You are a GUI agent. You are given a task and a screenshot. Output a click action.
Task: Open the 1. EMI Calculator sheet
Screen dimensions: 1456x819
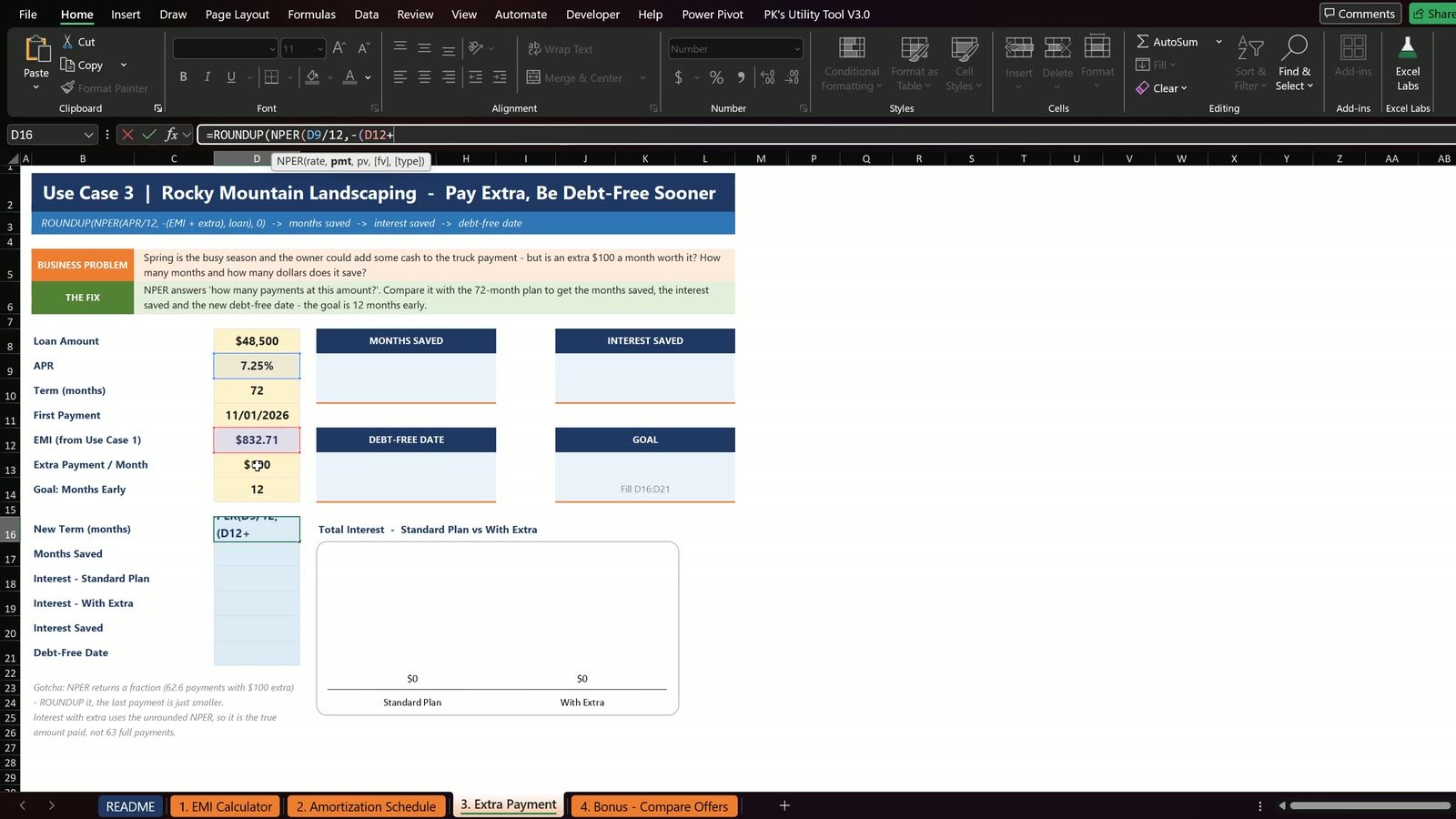[x=226, y=806]
